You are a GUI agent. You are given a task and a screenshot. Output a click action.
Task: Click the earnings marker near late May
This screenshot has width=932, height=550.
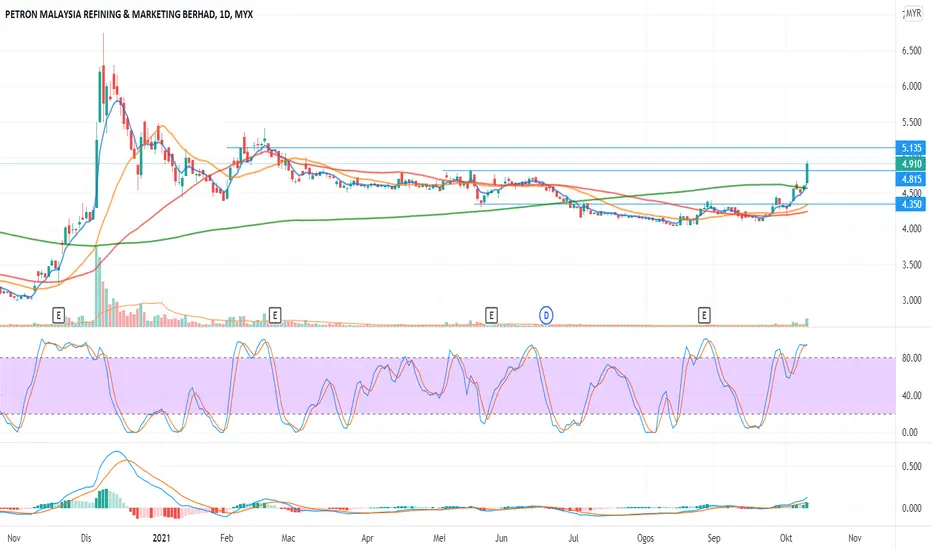[x=491, y=315]
